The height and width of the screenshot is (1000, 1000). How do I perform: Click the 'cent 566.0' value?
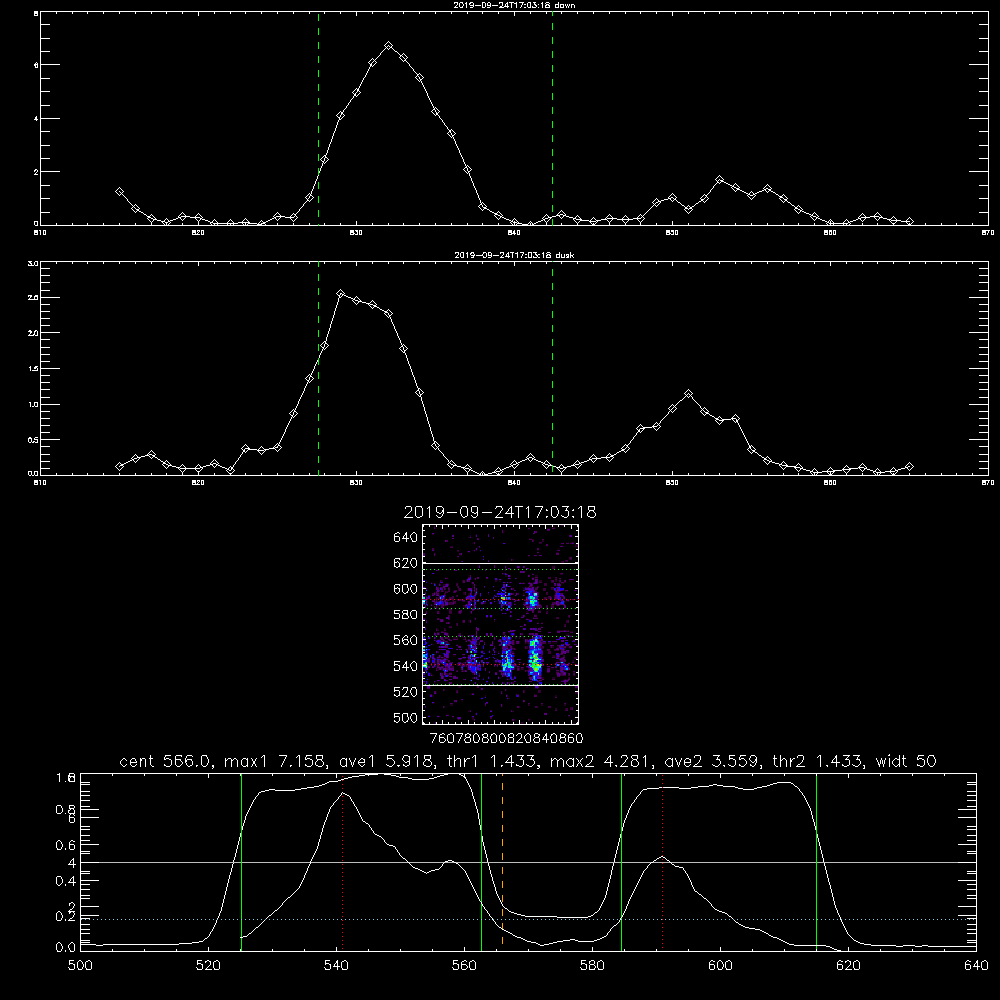click(166, 761)
